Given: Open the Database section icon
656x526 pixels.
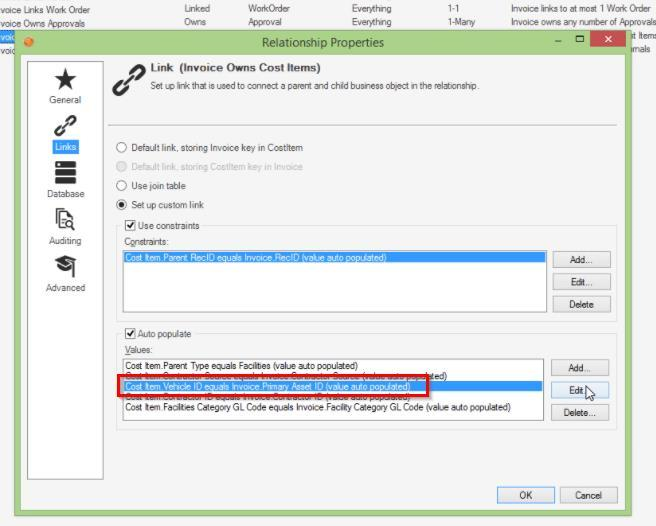Looking at the screenshot, I should click(x=65, y=174).
